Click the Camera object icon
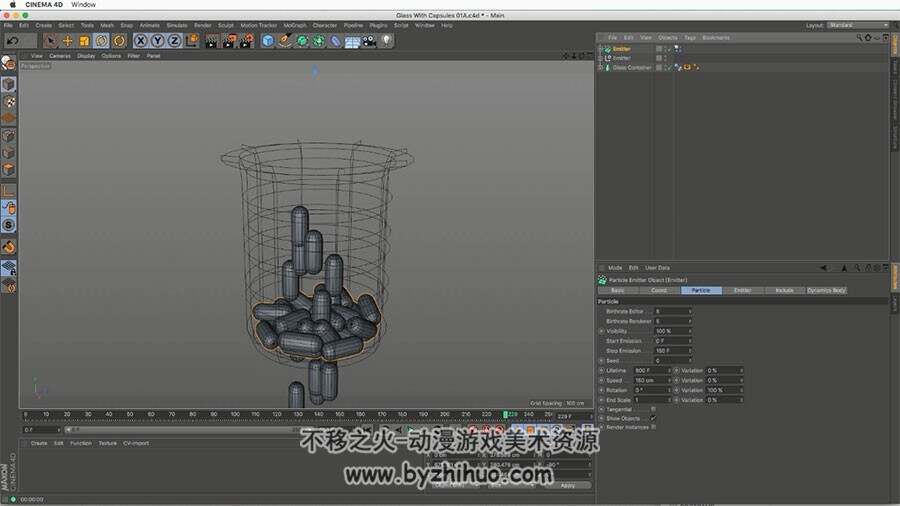 click(x=369, y=41)
